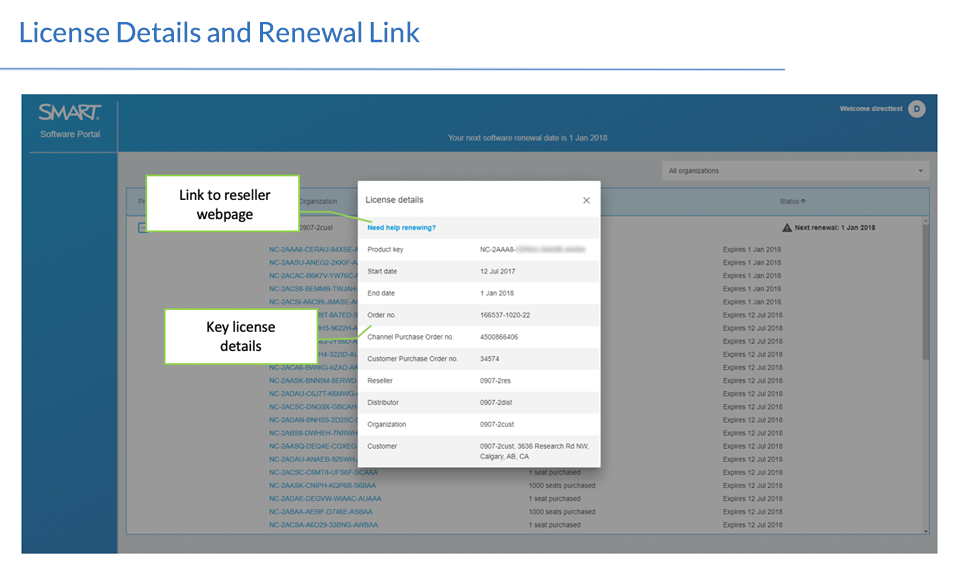Click channel purchase order 4500866406
Viewport: 960px width, 580px height.
coord(499,337)
